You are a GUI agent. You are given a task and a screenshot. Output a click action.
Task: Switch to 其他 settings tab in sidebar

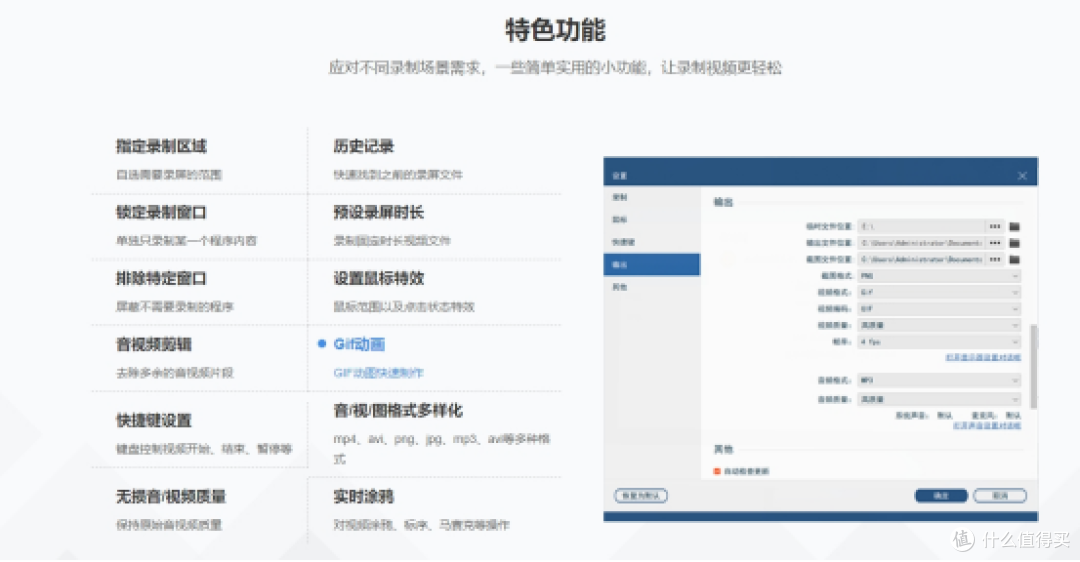(x=652, y=287)
